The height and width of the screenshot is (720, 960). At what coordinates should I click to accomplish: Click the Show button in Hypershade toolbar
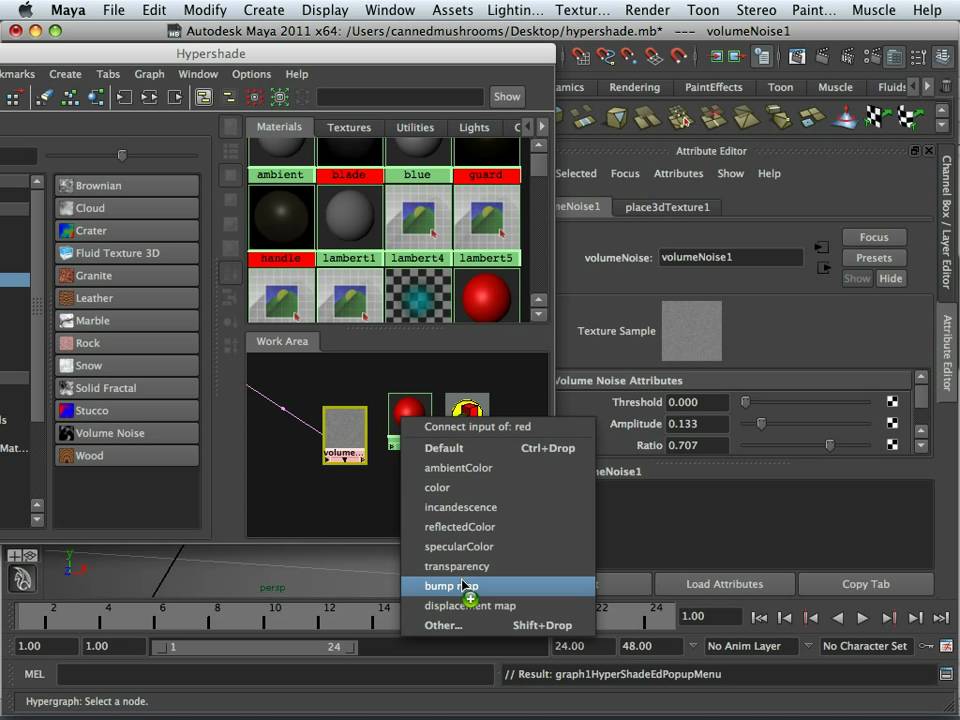tap(507, 97)
